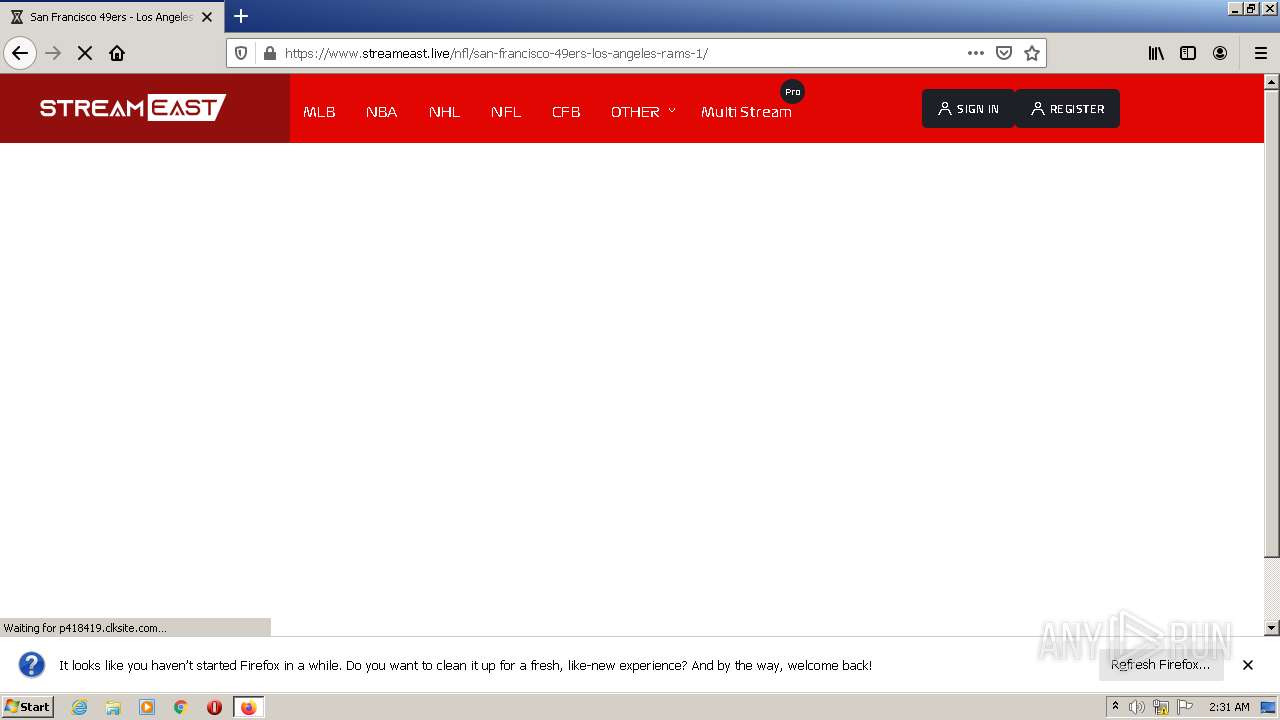Viewport: 1280px width, 720px height.
Task: Launch Chrome from taskbar
Action: (x=180, y=707)
